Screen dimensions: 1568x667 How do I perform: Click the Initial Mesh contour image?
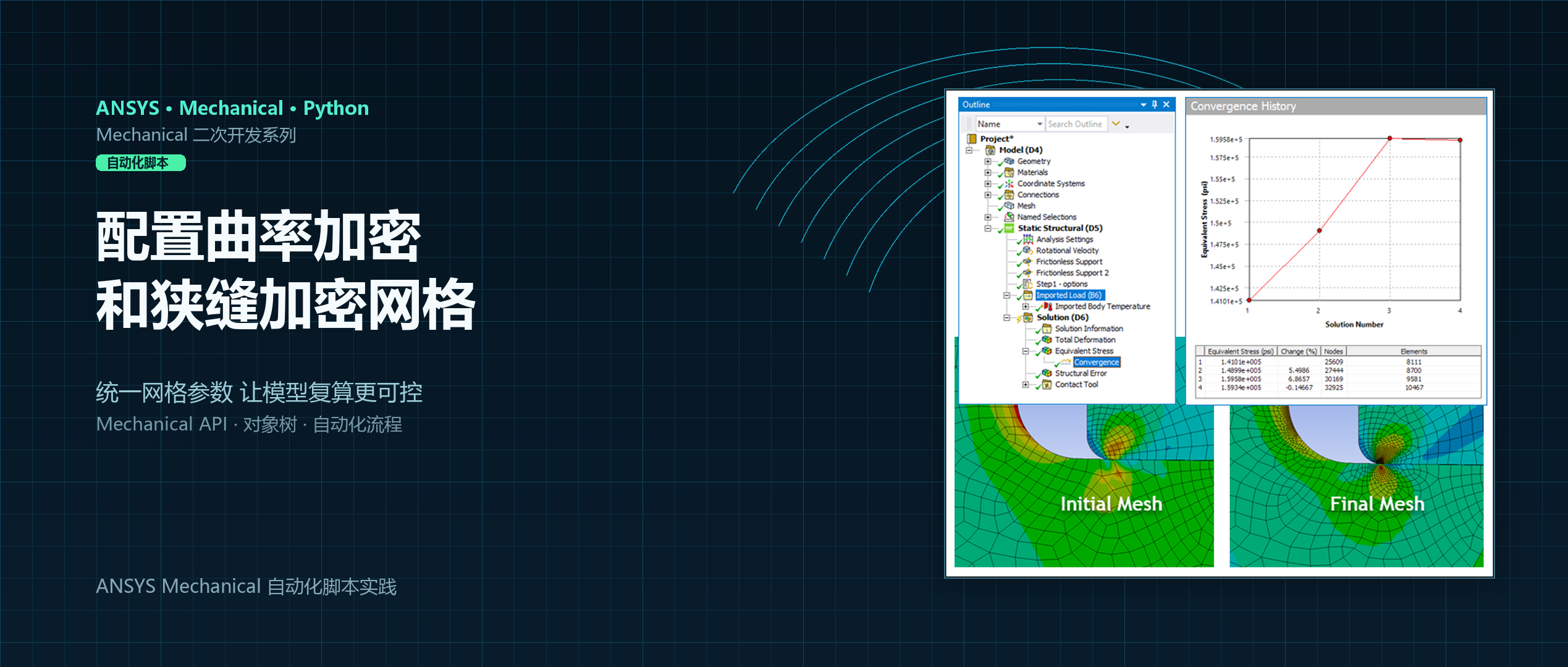coord(1084,485)
